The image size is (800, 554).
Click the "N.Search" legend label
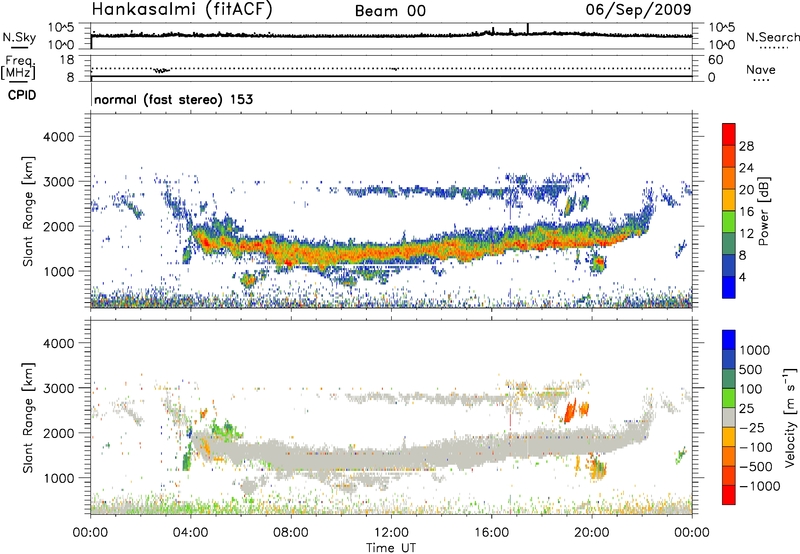[x=773, y=37]
